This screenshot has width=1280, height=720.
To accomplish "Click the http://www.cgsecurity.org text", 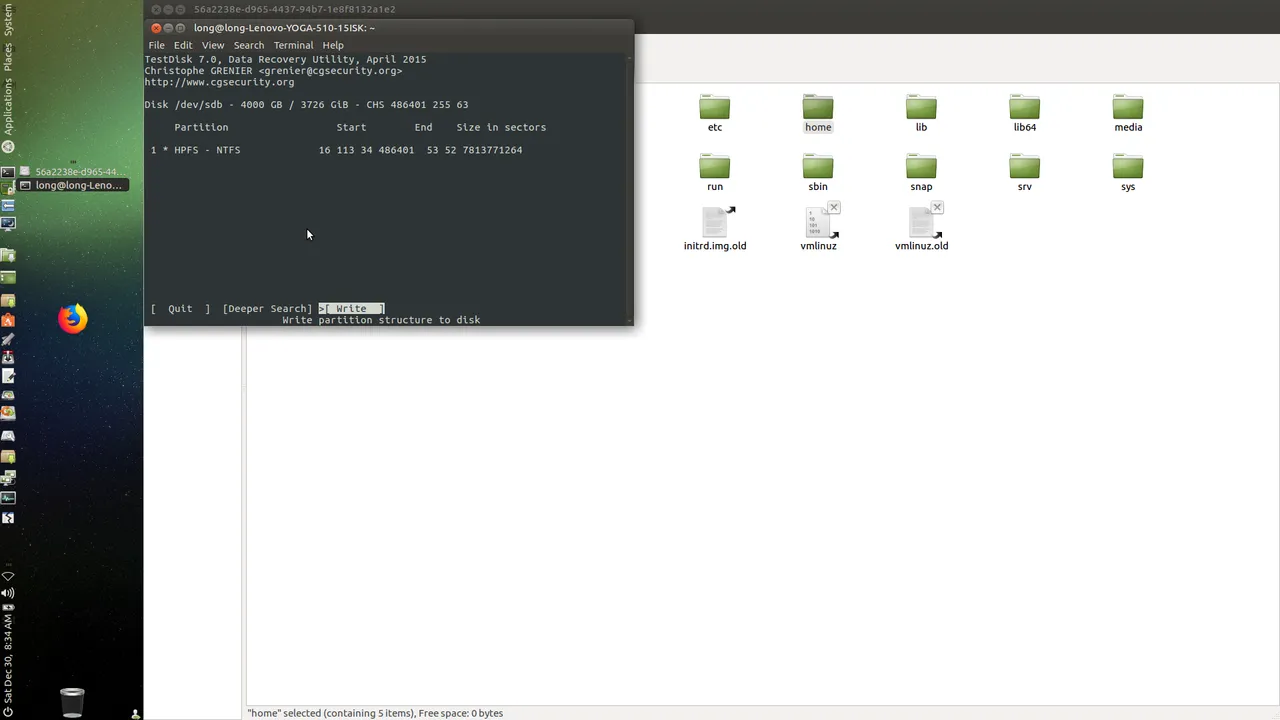I will tap(219, 82).
